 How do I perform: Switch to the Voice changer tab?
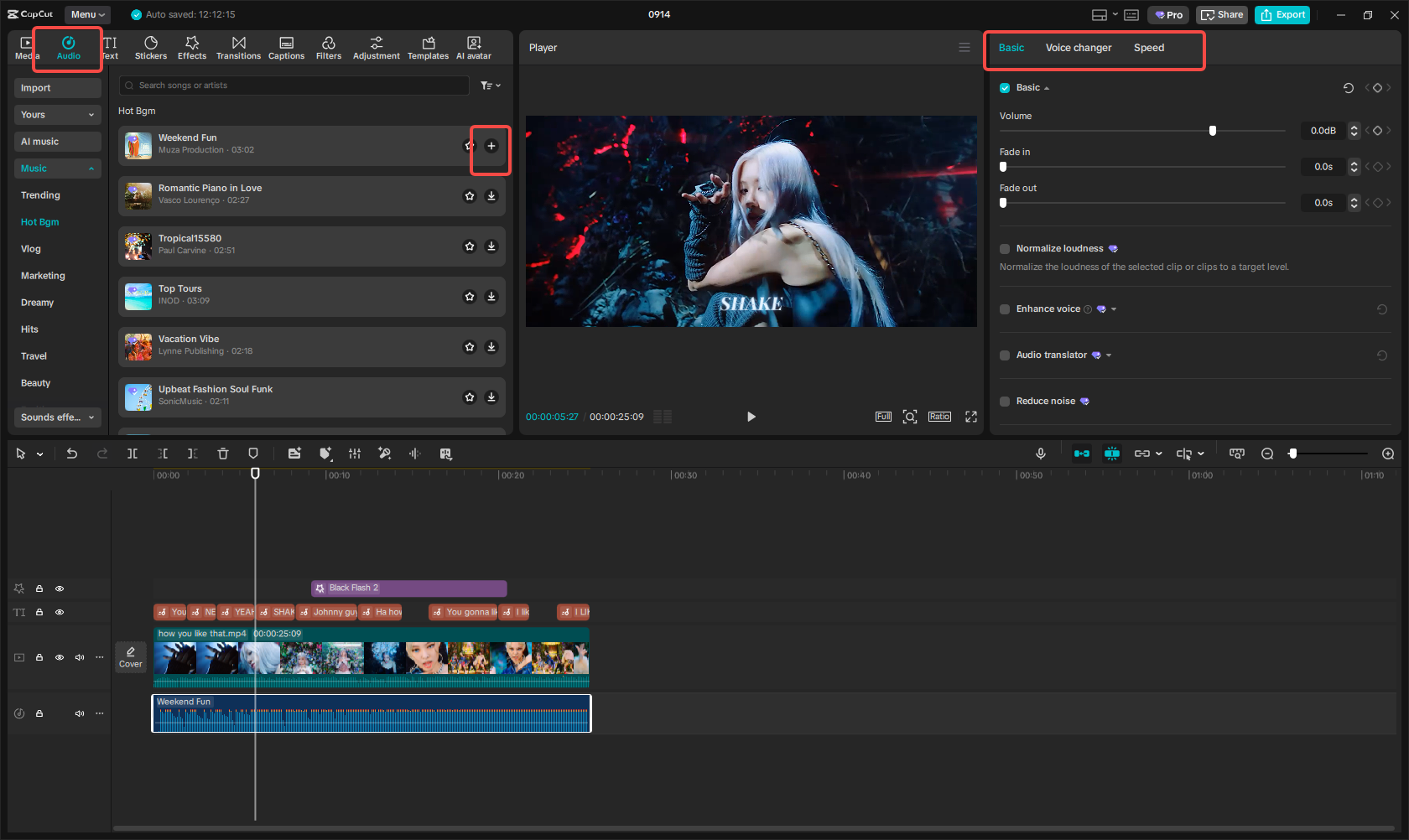coord(1079,48)
